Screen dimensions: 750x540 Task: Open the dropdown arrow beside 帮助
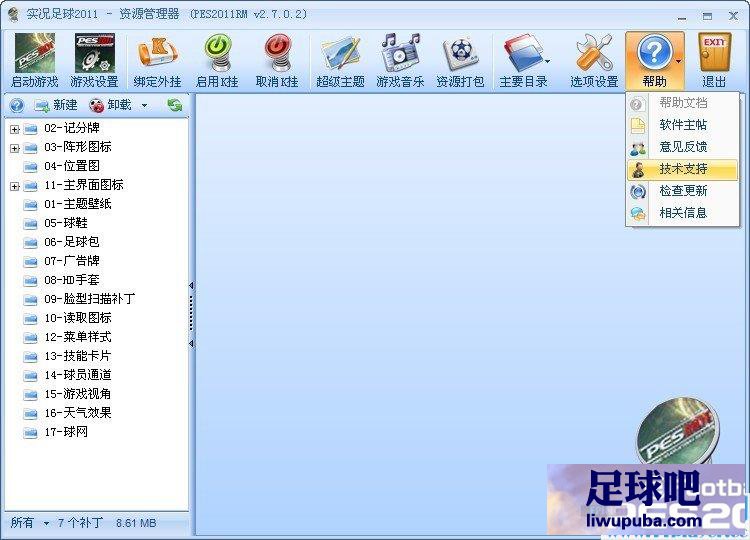[x=678, y=61]
